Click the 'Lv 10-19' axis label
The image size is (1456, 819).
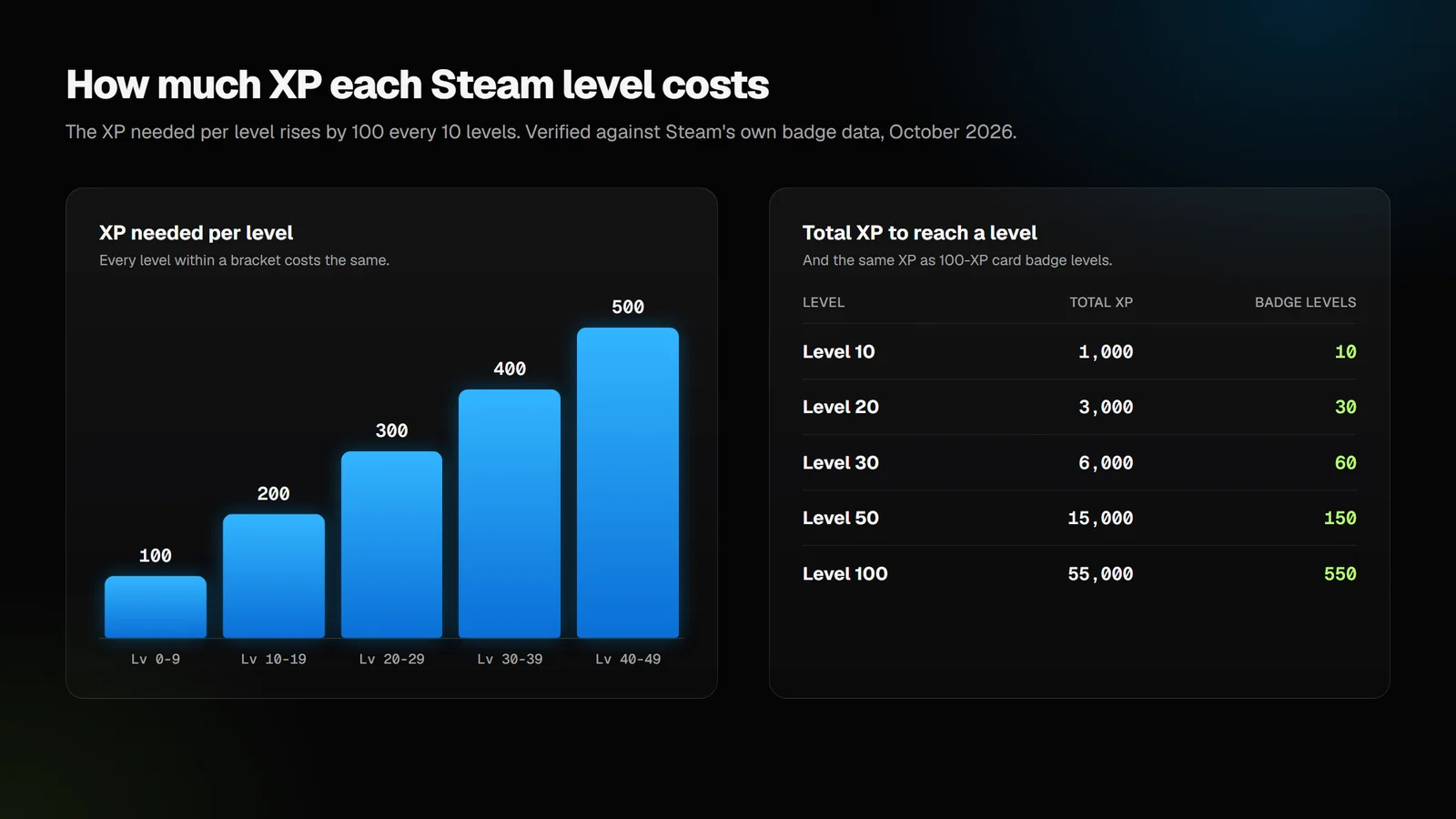pyautogui.click(x=274, y=659)
